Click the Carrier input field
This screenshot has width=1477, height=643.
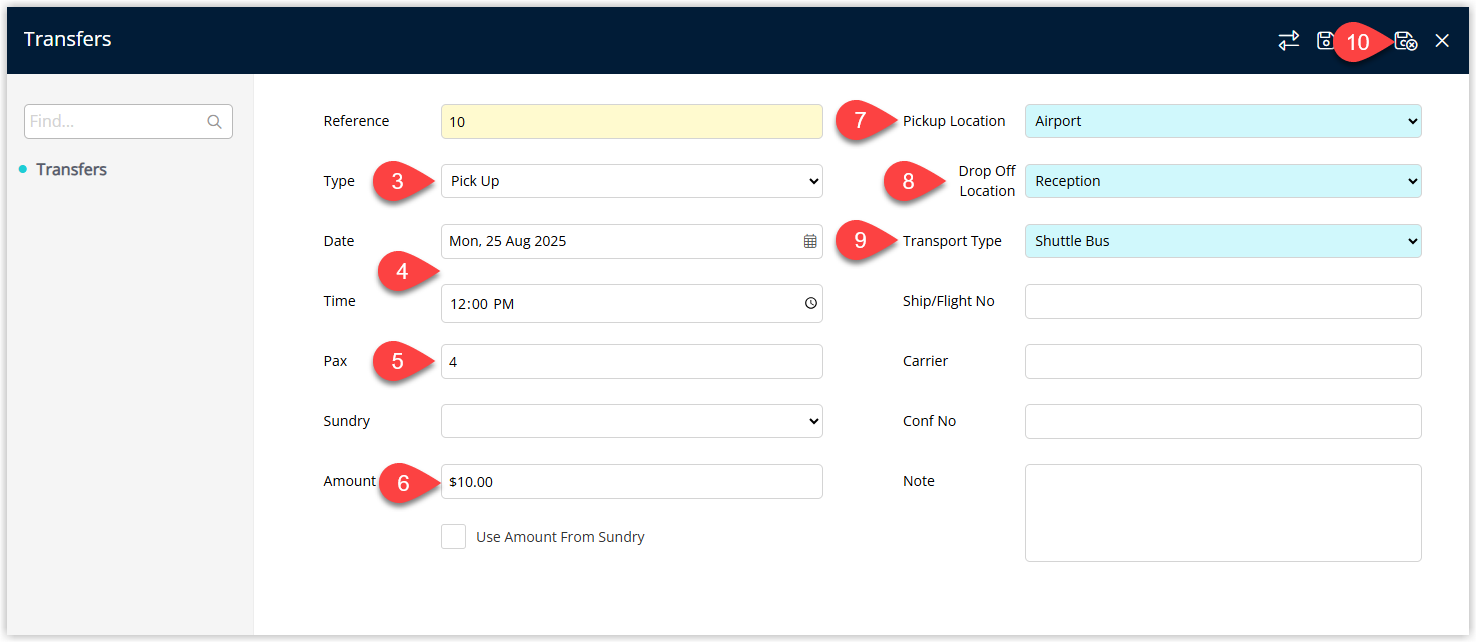coord(1223,361)
